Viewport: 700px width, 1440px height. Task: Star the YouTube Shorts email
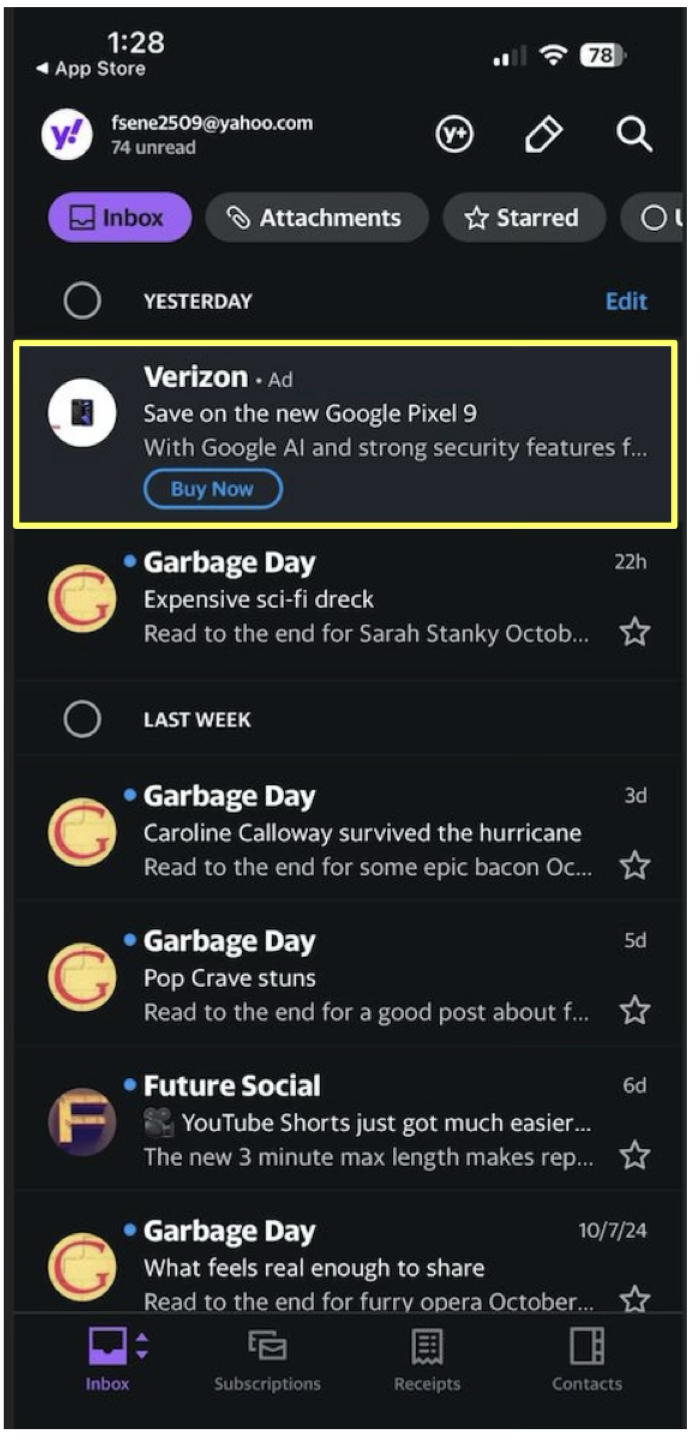click(x=635, y=1157)
